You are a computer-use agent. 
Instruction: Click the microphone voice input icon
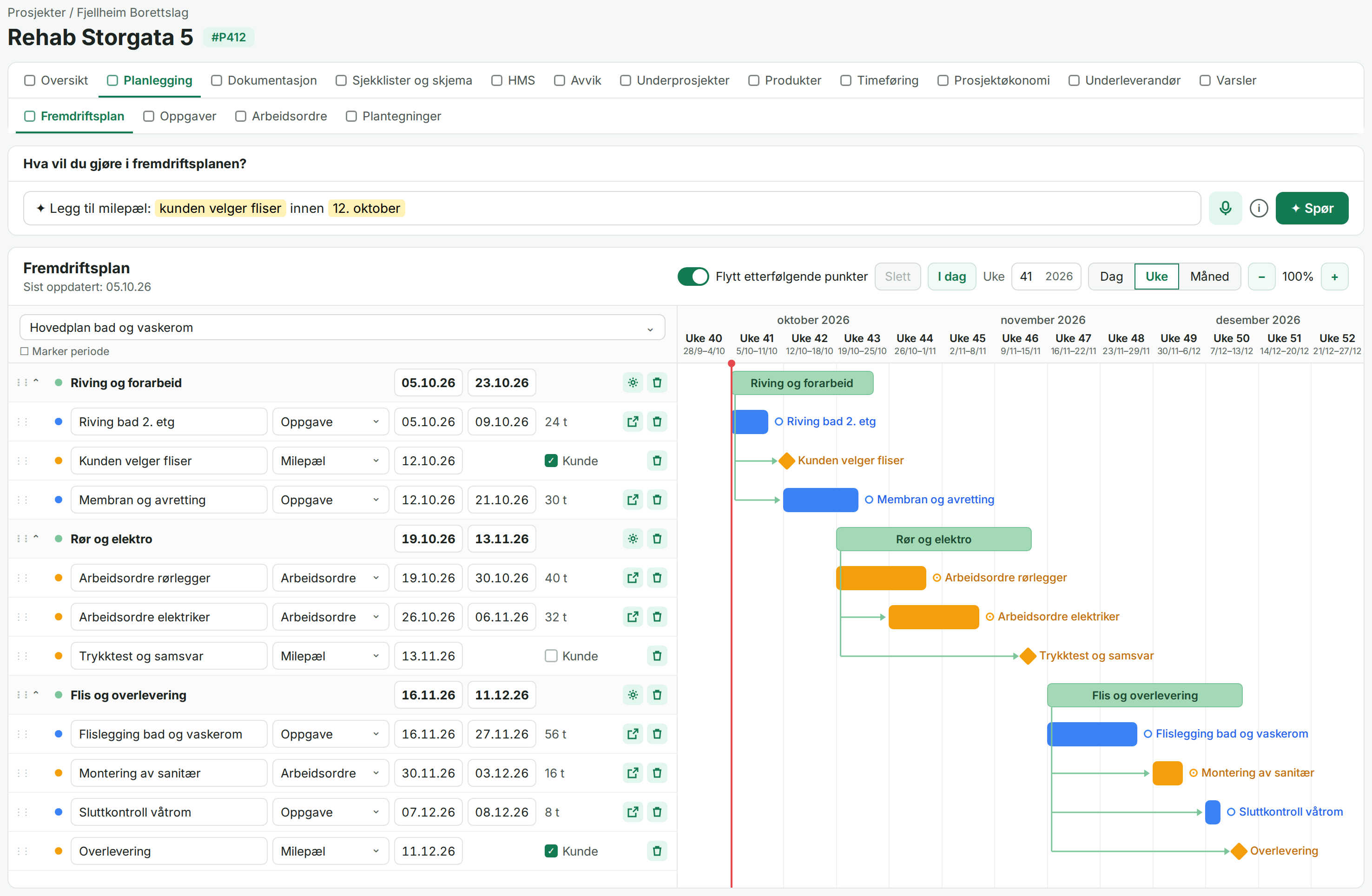click(x=1225, y=208)
